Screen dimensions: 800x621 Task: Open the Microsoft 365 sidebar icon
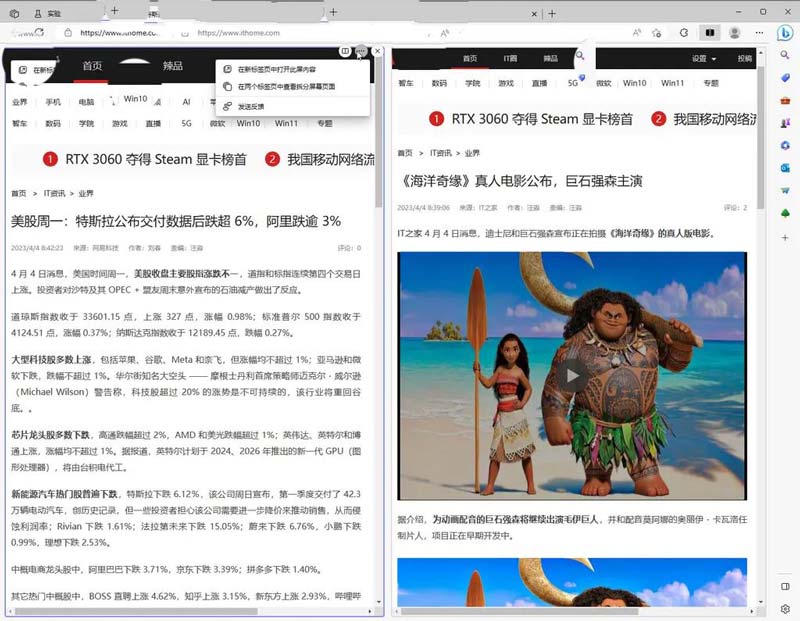tap(785, 145)
